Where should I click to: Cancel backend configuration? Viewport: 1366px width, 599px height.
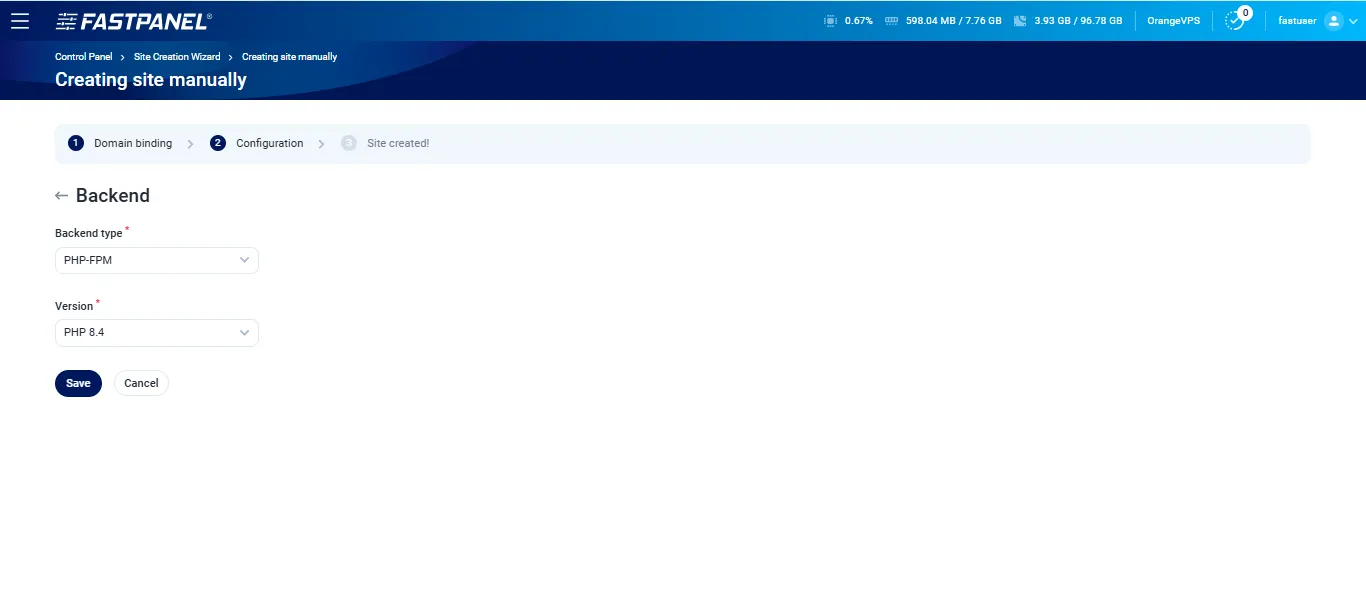coord(141,383)
